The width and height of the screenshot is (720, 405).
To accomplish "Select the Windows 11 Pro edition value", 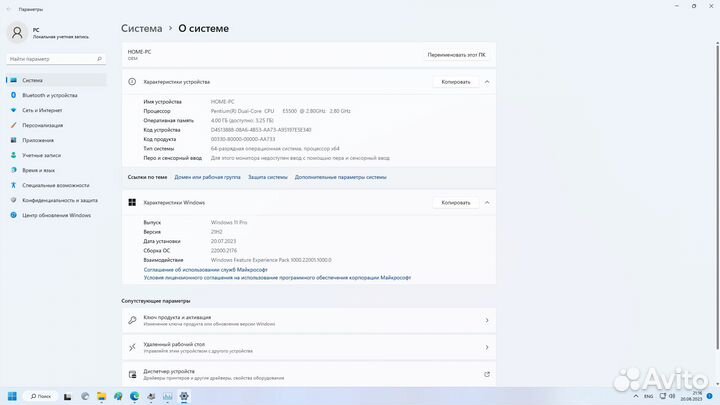I will point(229,222).
